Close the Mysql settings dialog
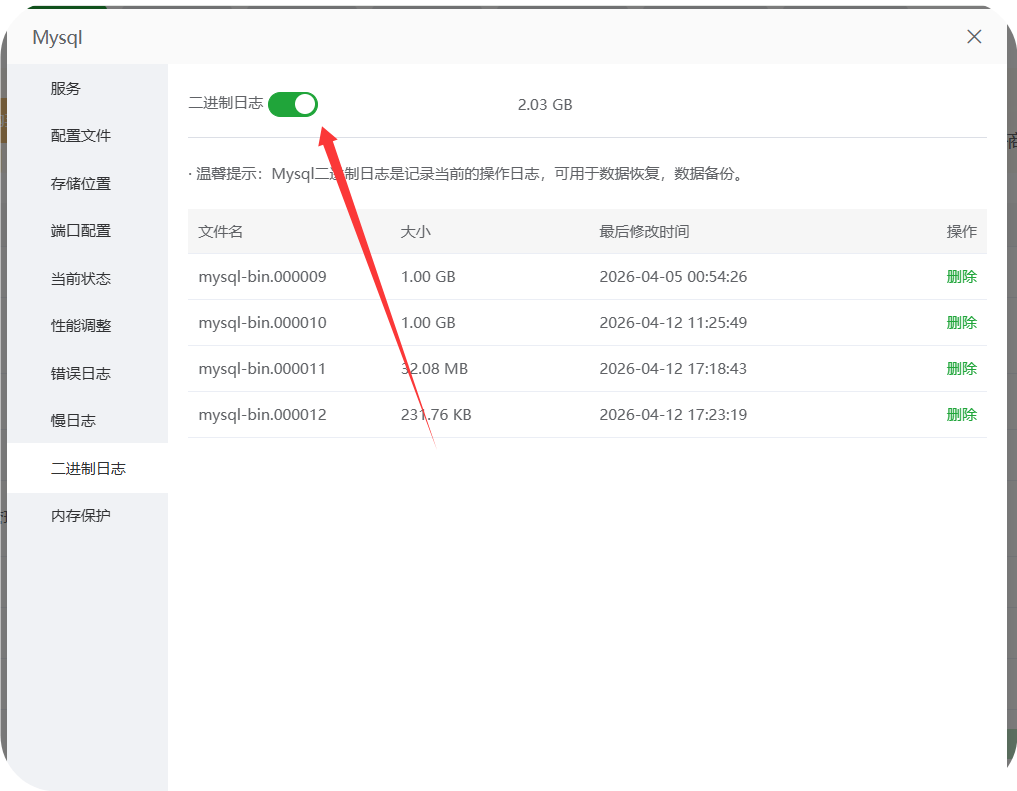 coord(974,36)
